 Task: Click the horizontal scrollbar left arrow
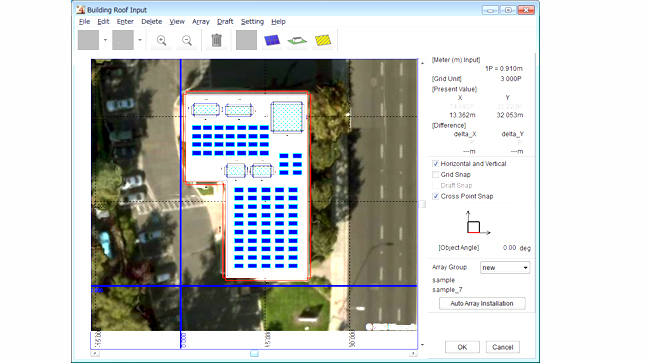(95, 354)
